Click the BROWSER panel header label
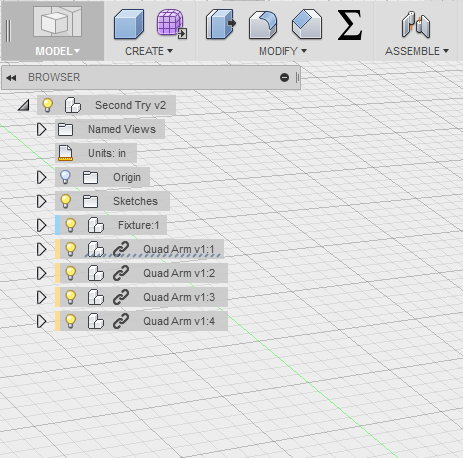This screenshot has width=463, height=458. (x=54, y=77)
